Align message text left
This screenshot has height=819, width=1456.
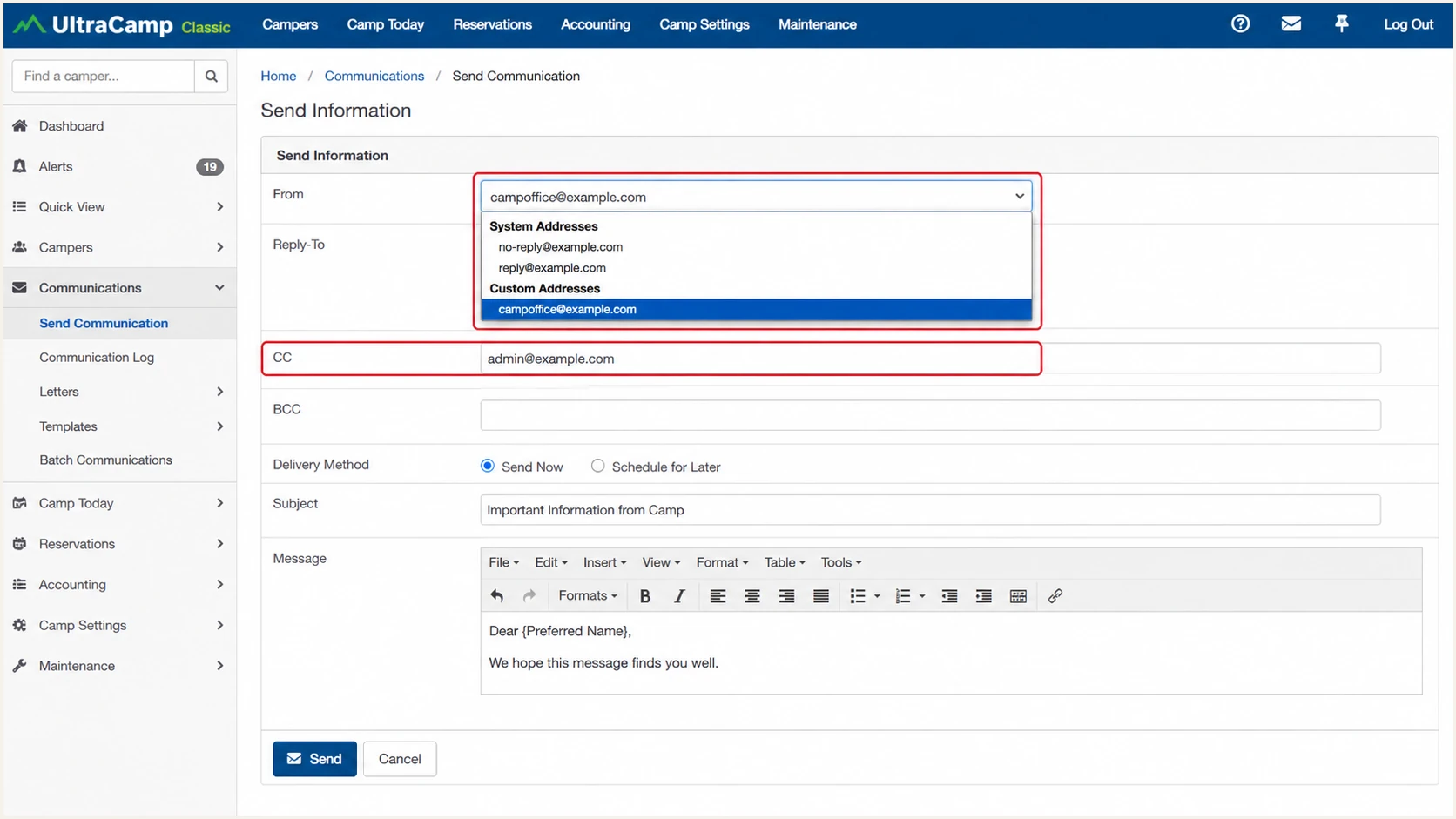[718, 596]
